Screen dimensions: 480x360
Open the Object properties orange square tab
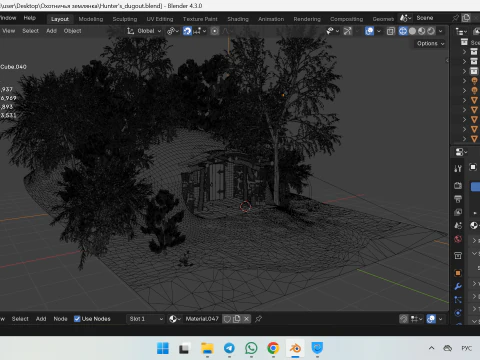[x=458, y=273]
